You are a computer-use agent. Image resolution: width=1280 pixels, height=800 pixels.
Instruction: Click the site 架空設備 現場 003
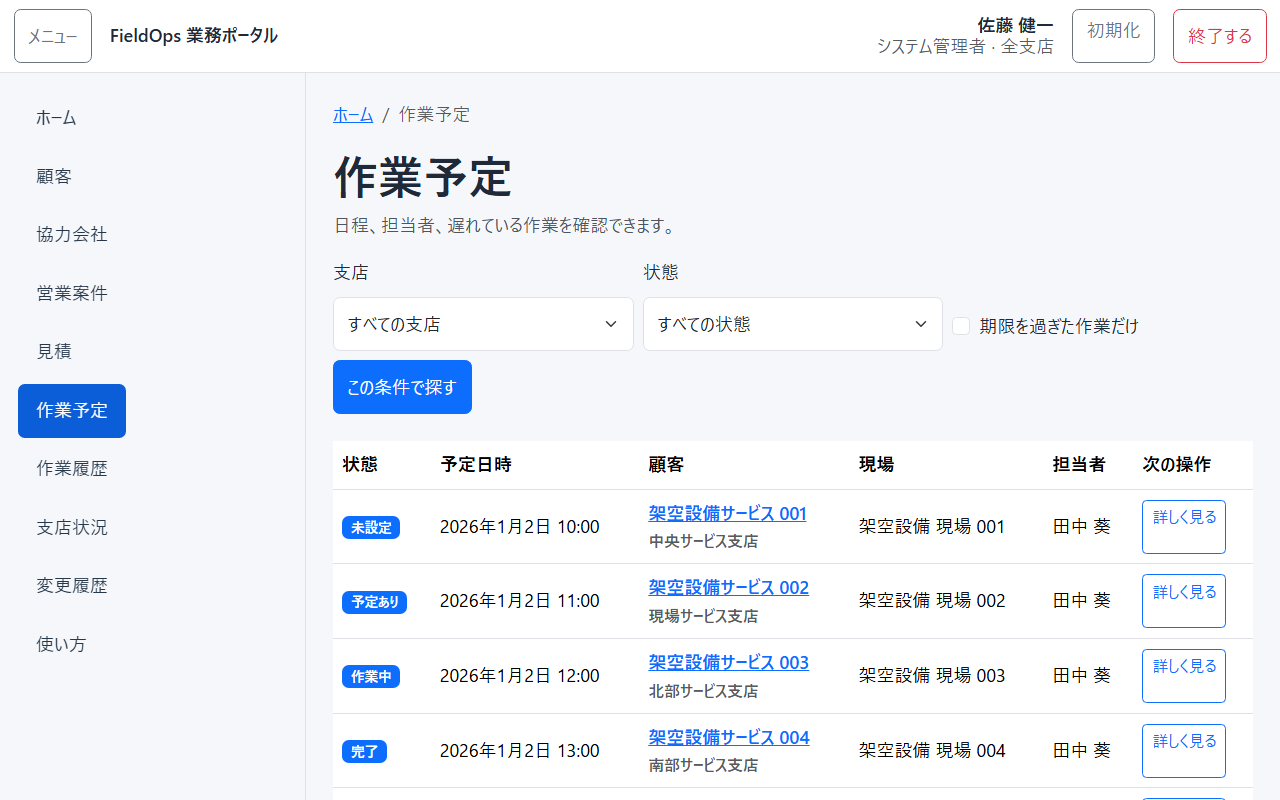pyautogui.click(x=932, y=676)
